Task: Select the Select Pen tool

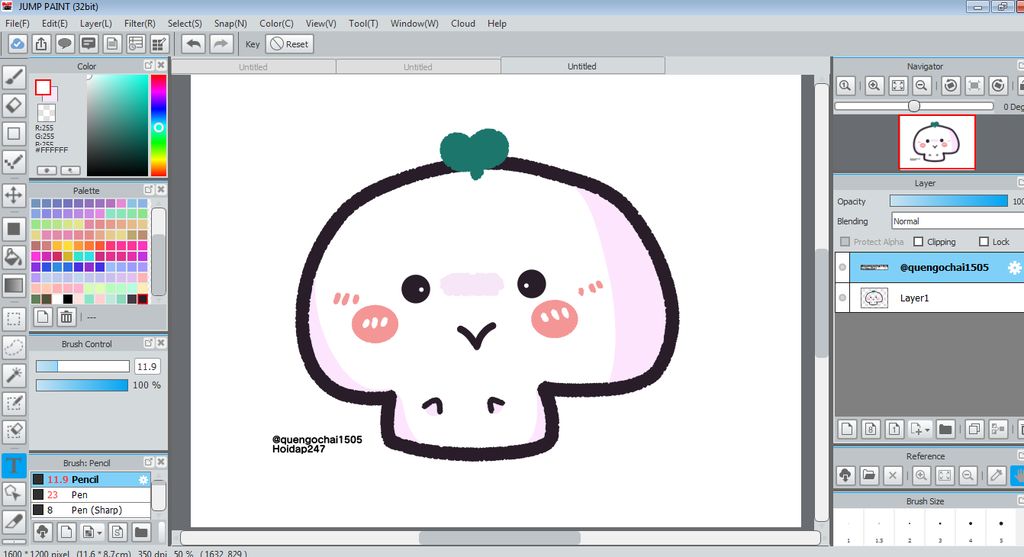Action: [14, 403]
